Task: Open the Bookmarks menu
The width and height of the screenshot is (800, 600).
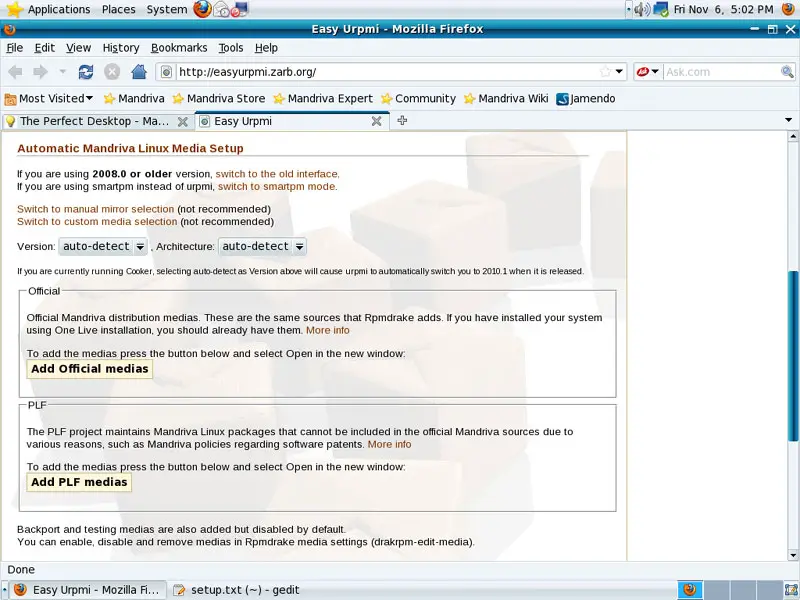Action: 179,48
